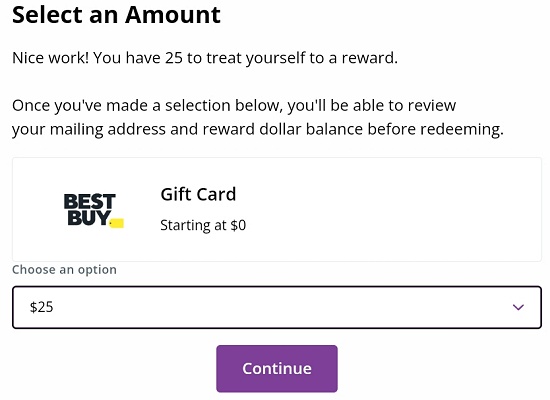Viewport: 550px width, 400px height.
Task: Click the number 25 in reward message
Action: tap(174, 58)
